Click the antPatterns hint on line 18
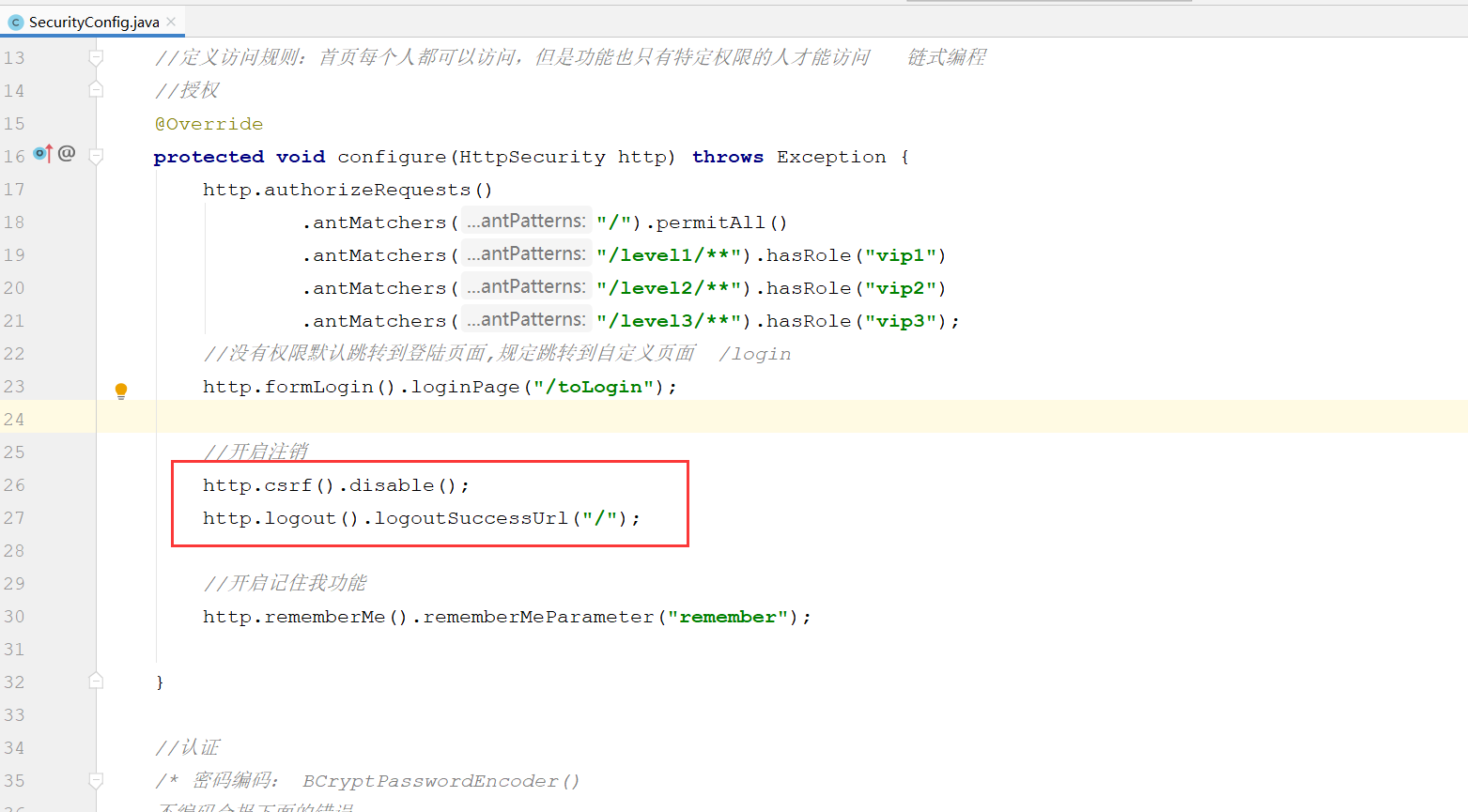 point(526,222)
